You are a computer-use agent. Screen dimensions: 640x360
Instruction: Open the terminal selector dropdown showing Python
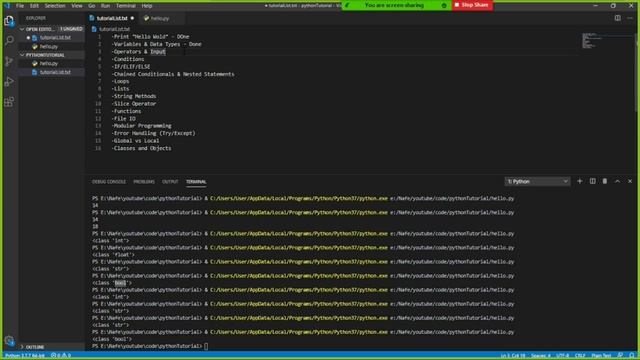coord(537,181)
